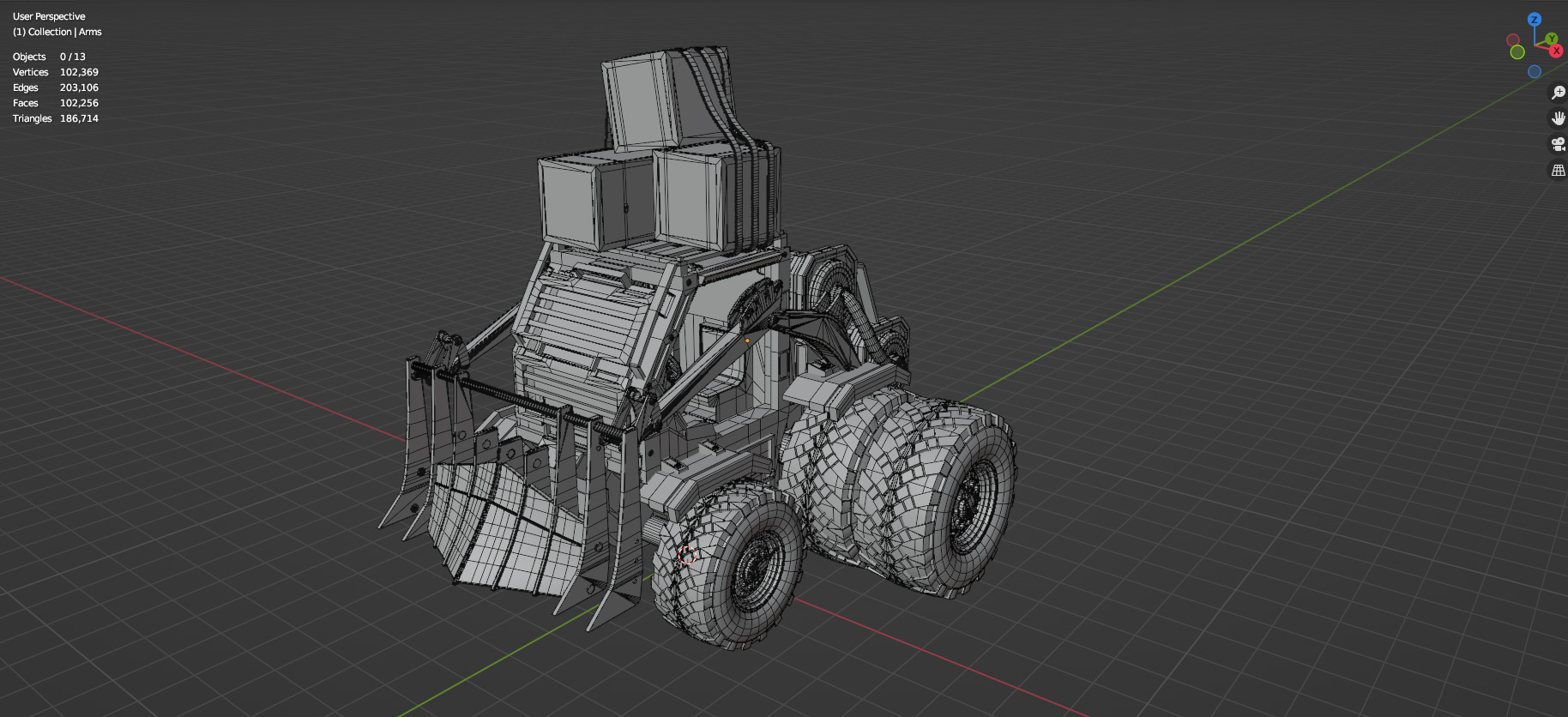
Task: Click the hollow red negative X gizmo circle
Action: point(1513,40)
